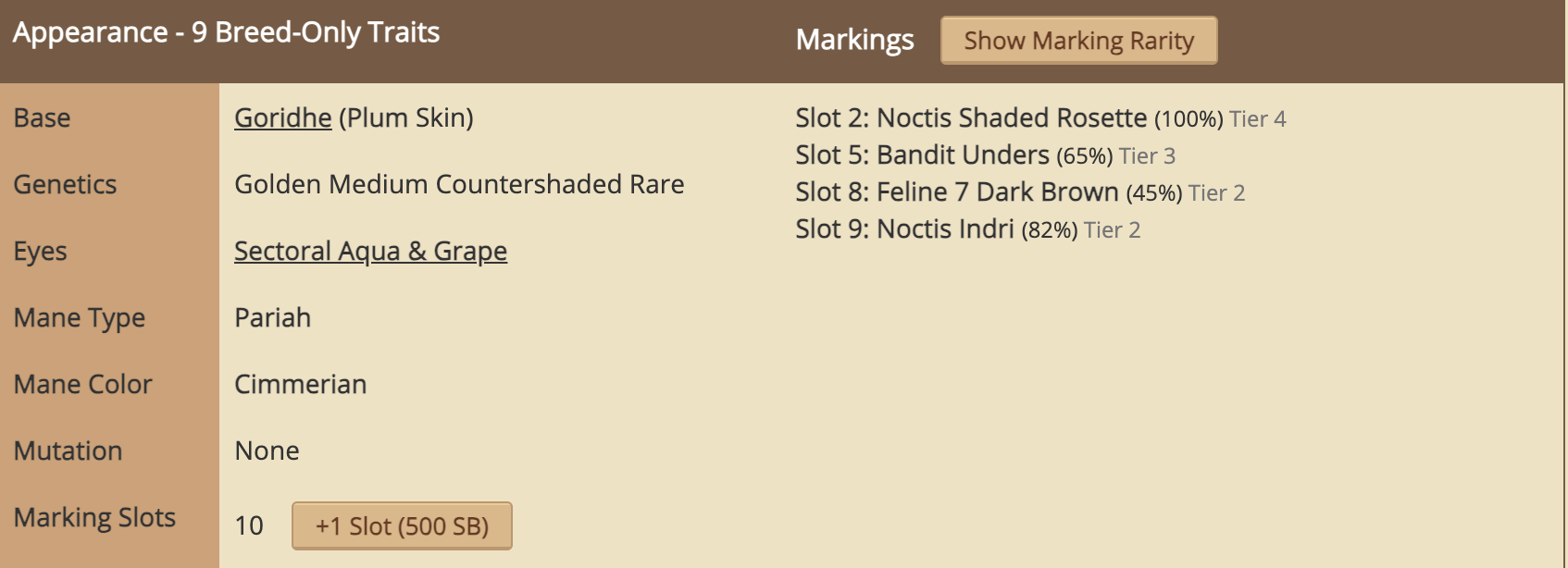
Task: Click the Mane Type label
Action: click(x=80, y=318)
